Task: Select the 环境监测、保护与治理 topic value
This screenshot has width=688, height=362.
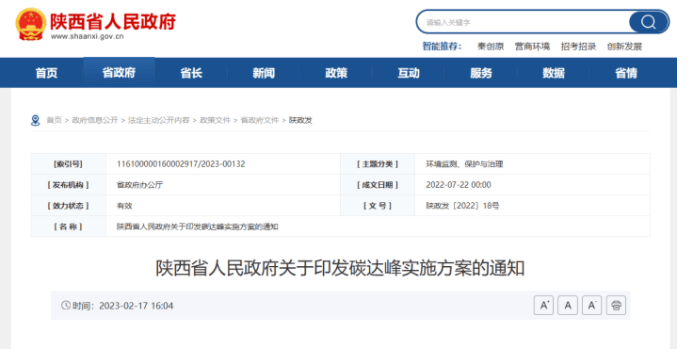Action: point(464,164)
